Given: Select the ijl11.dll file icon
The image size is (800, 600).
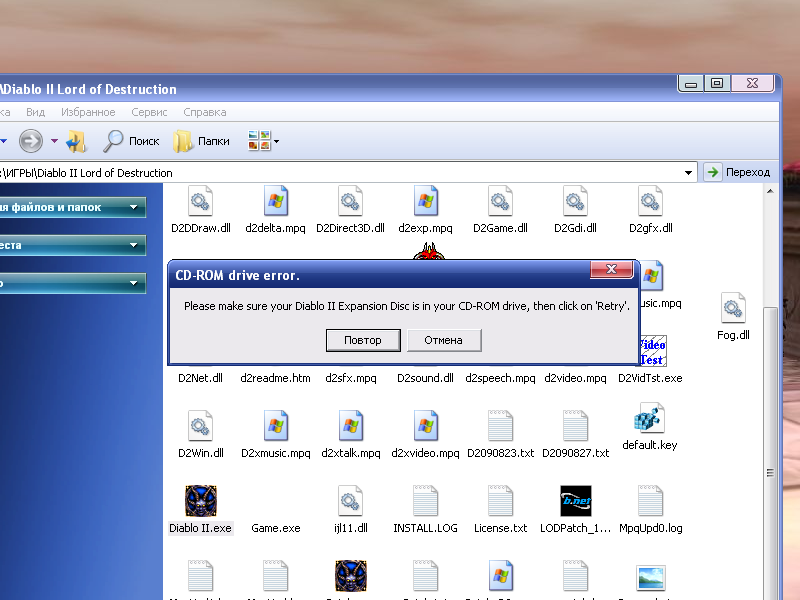Looking at the screenshot, I should coord(351,501).
